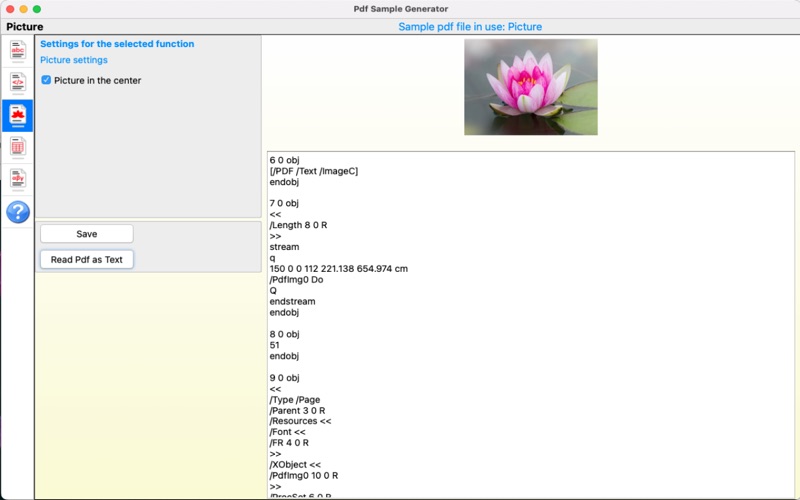Click 'Sample pdf file in use: Picture' text

coord(470,27)
